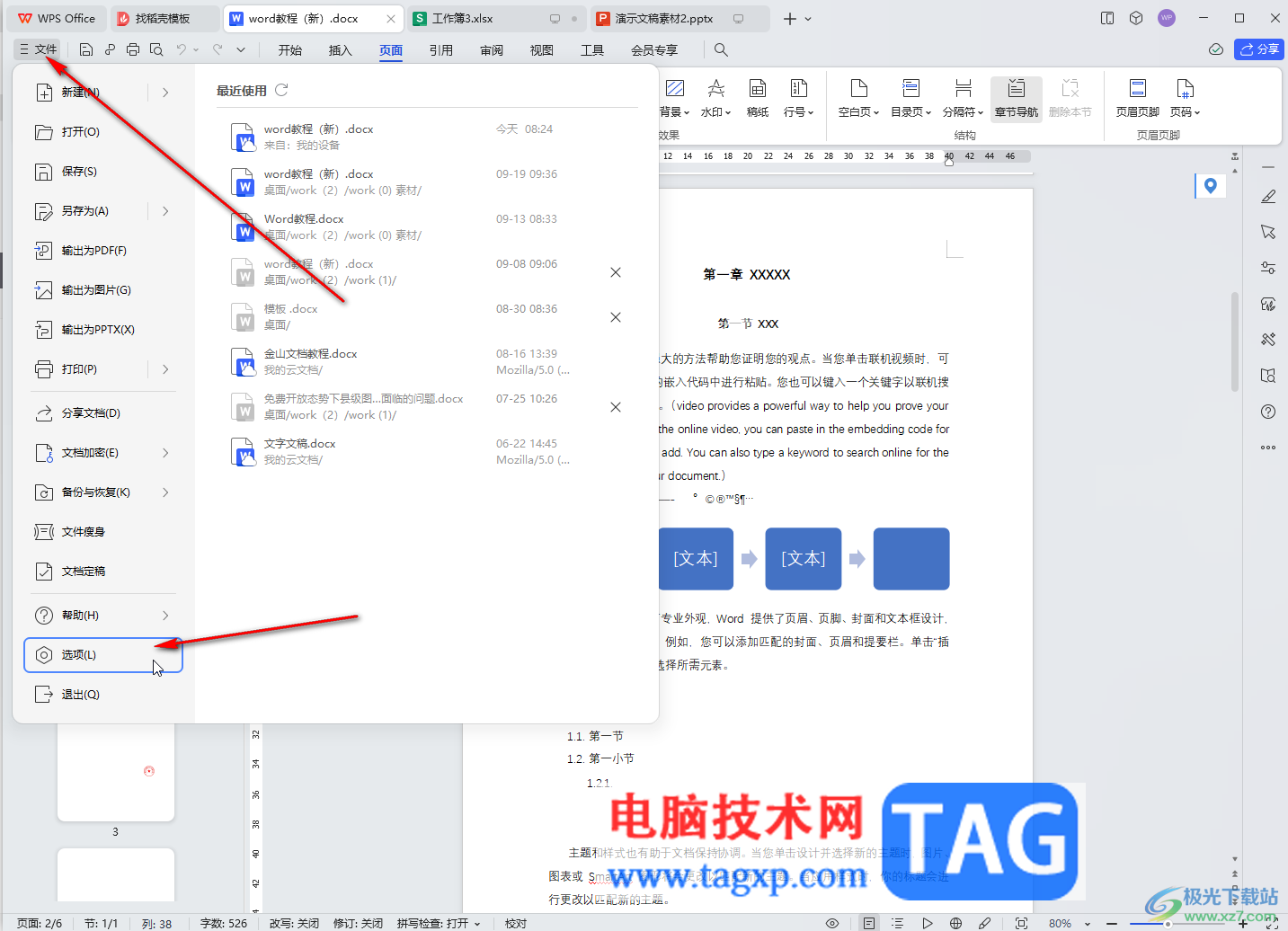The width and height of the screenshot is (1288, 931).
Task: Click the save icon in quick toolbar
Action: point(86,49)
